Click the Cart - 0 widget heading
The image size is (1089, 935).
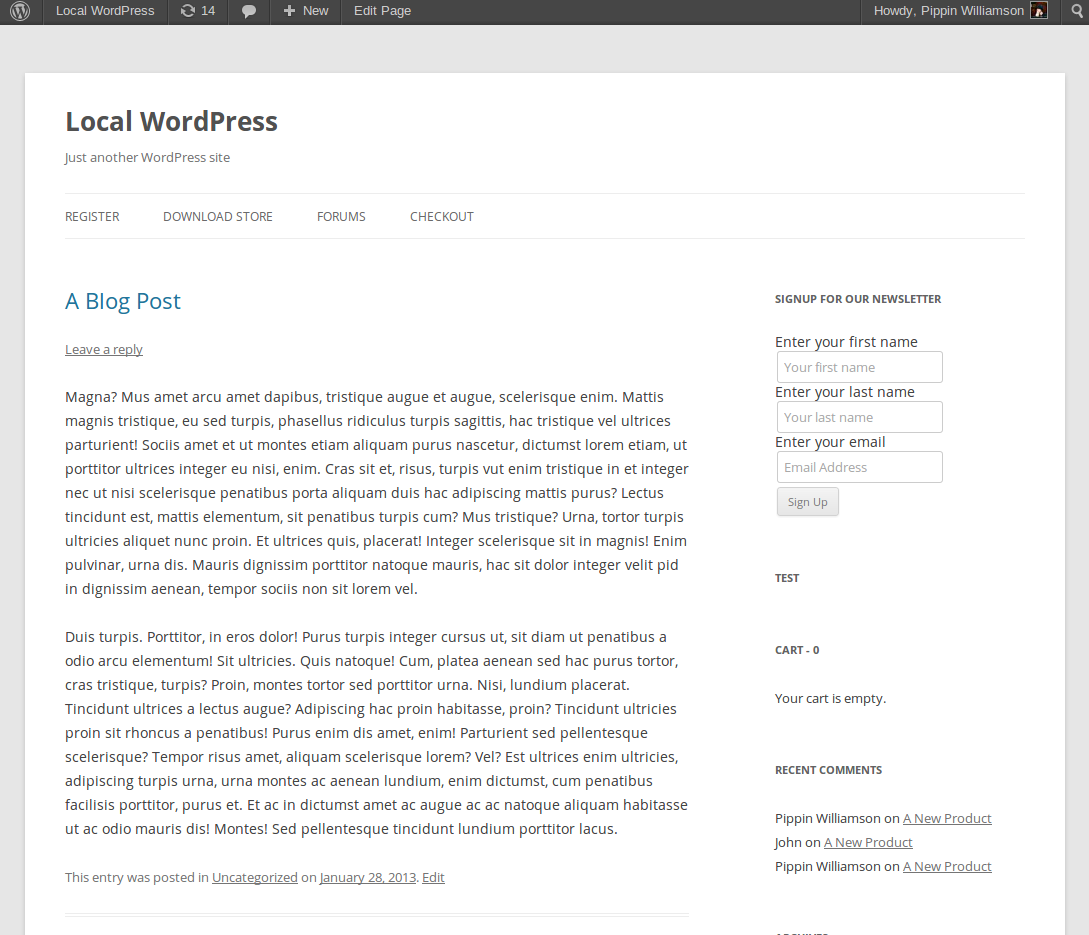(x=797, y=650)
